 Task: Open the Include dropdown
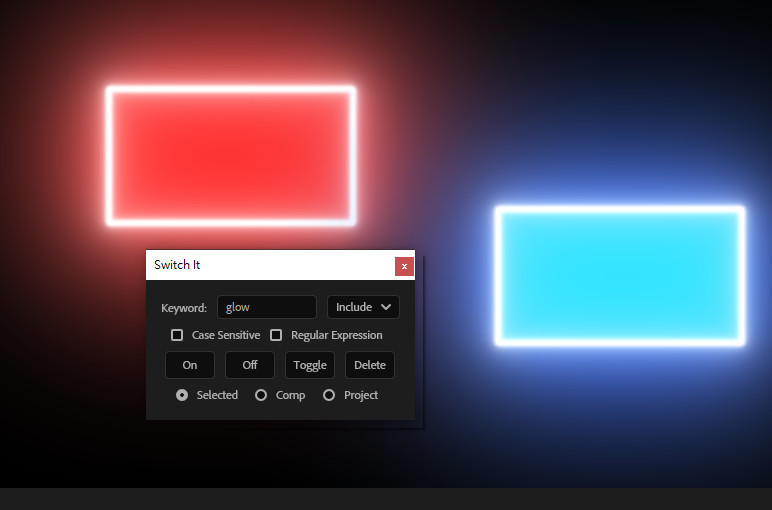click(363, 307)
